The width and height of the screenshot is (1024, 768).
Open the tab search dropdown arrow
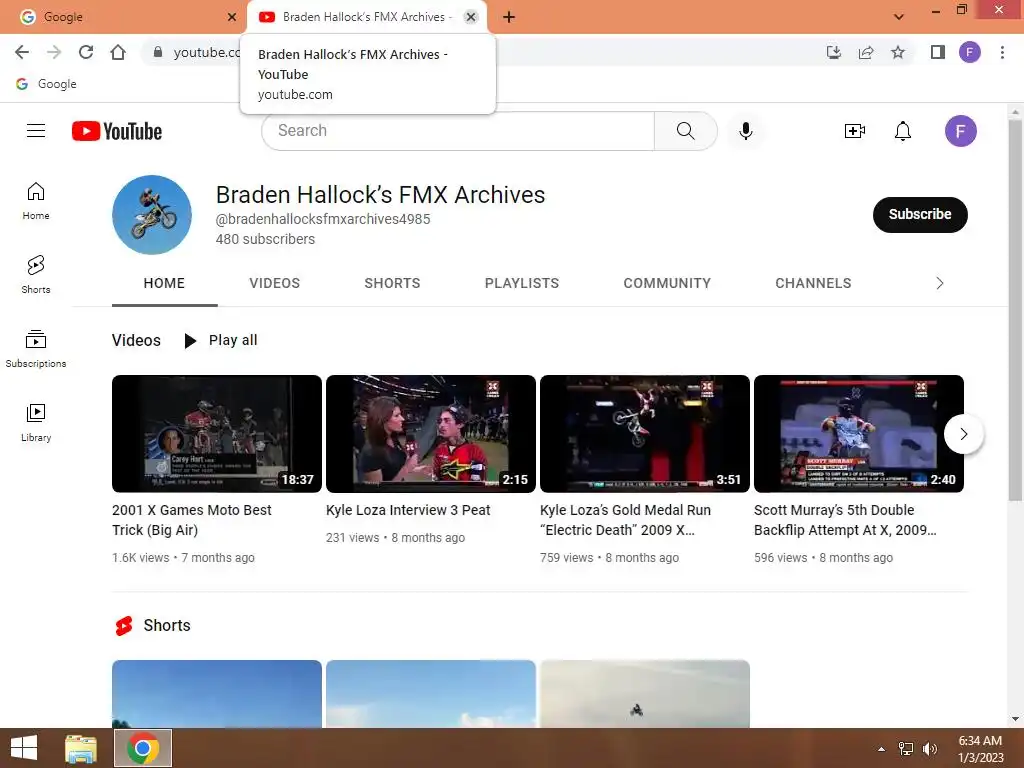pos(899,17)
